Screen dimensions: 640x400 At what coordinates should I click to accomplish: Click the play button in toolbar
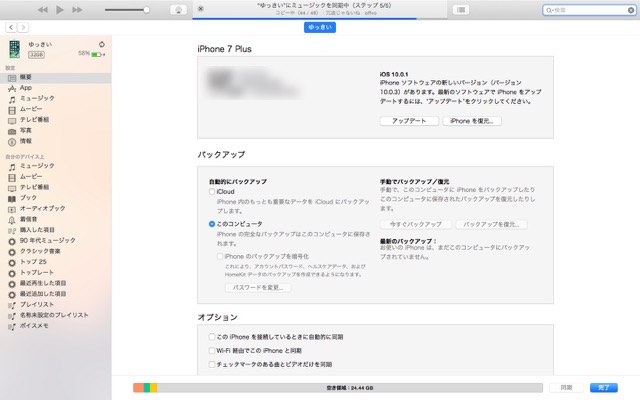pos(60,10)
